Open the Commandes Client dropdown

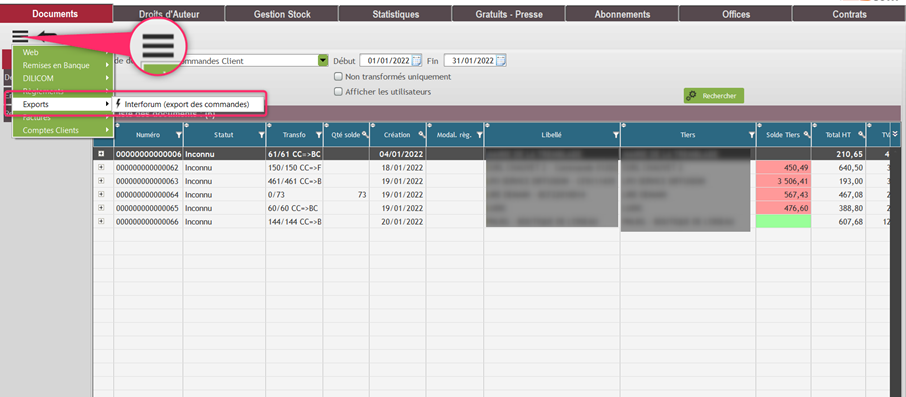tap(322, 61)
